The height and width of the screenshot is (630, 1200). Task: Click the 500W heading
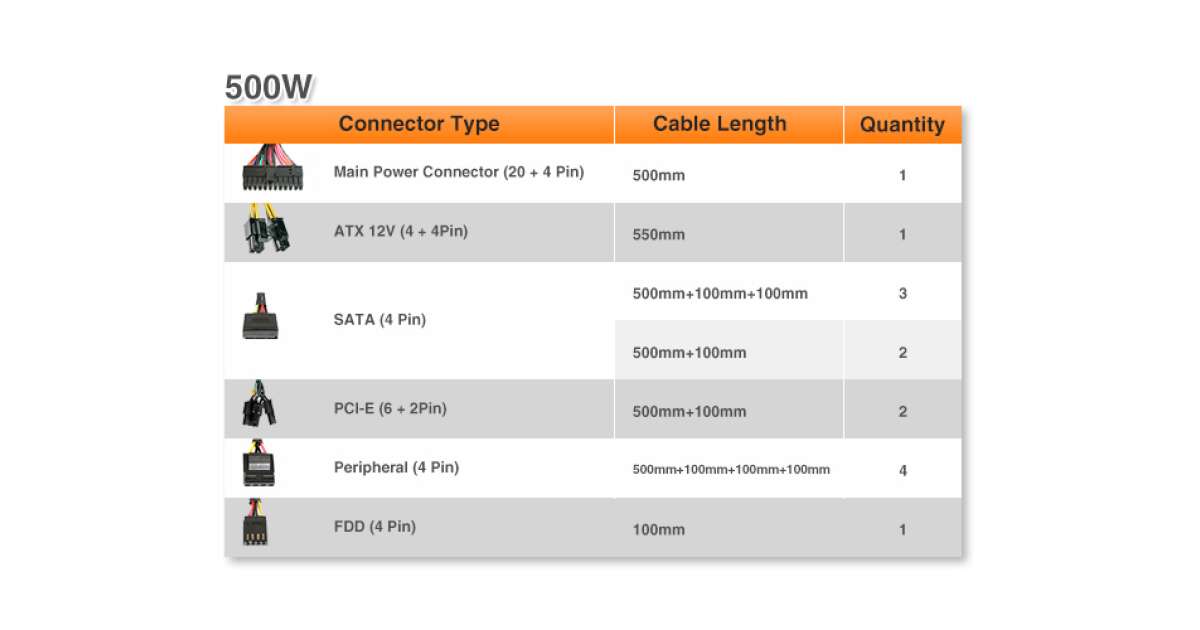(269, 87)
